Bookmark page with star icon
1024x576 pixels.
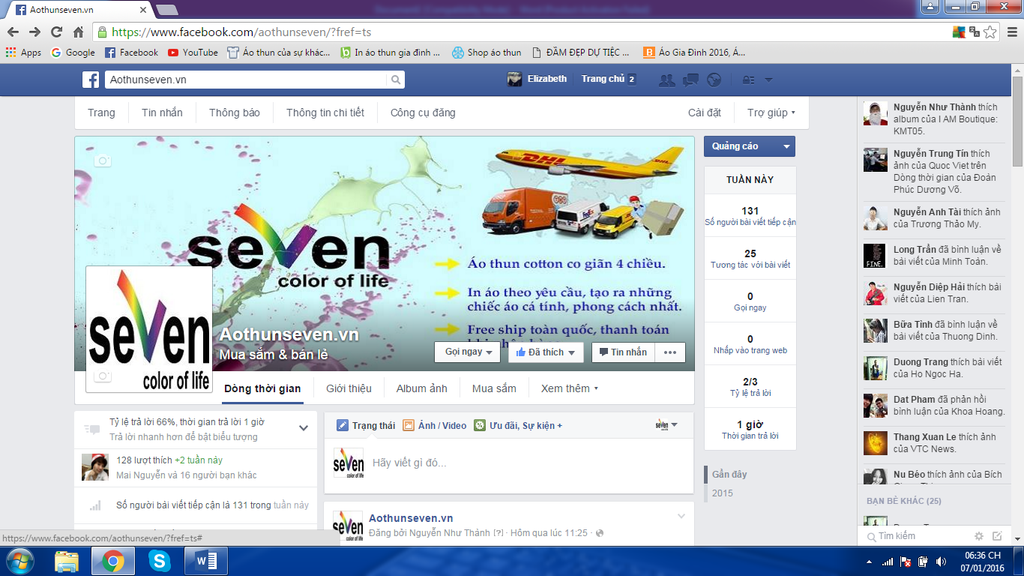[990, 32]
